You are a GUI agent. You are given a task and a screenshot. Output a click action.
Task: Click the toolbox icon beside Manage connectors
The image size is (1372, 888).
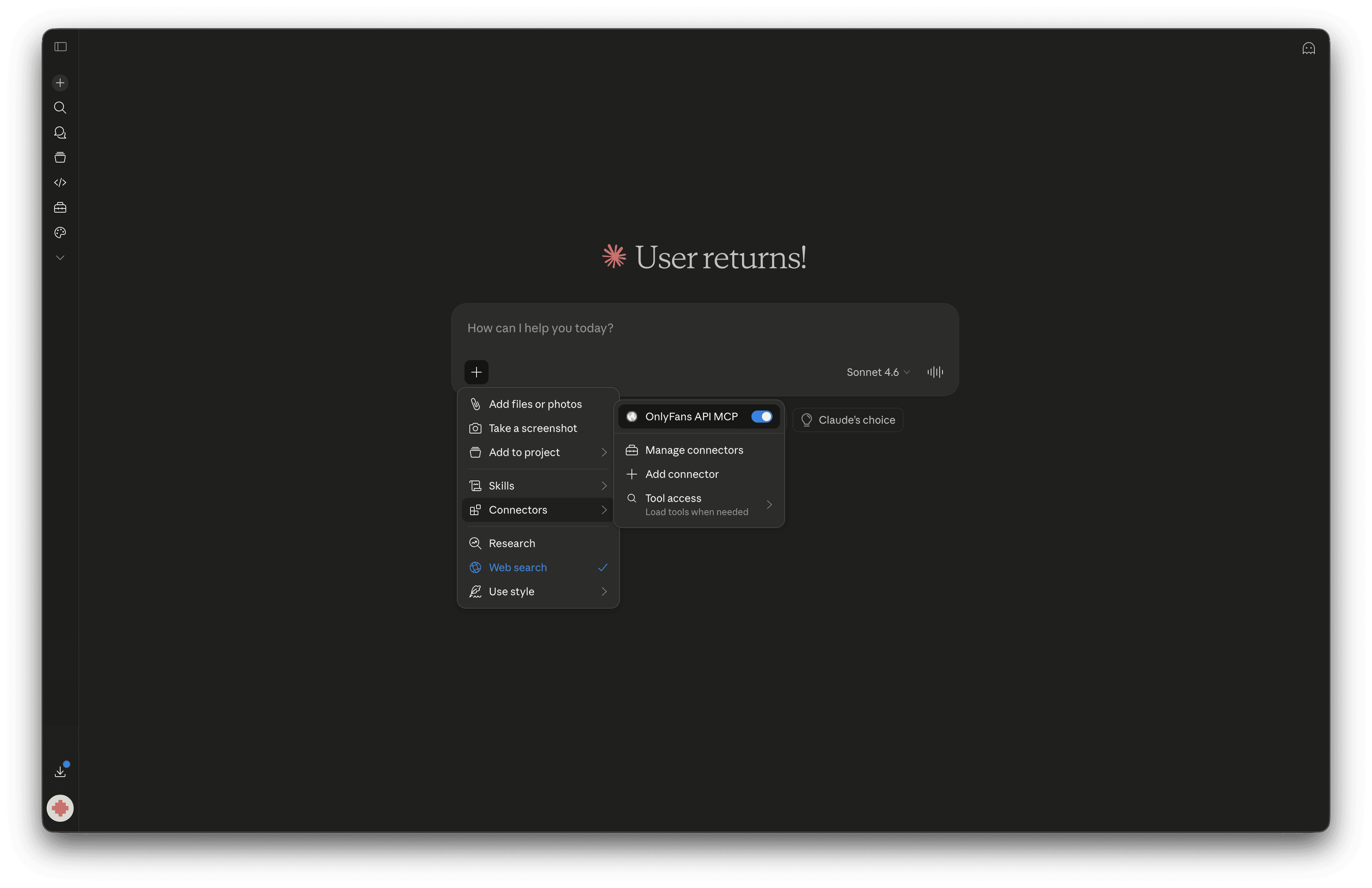point(631,450)
